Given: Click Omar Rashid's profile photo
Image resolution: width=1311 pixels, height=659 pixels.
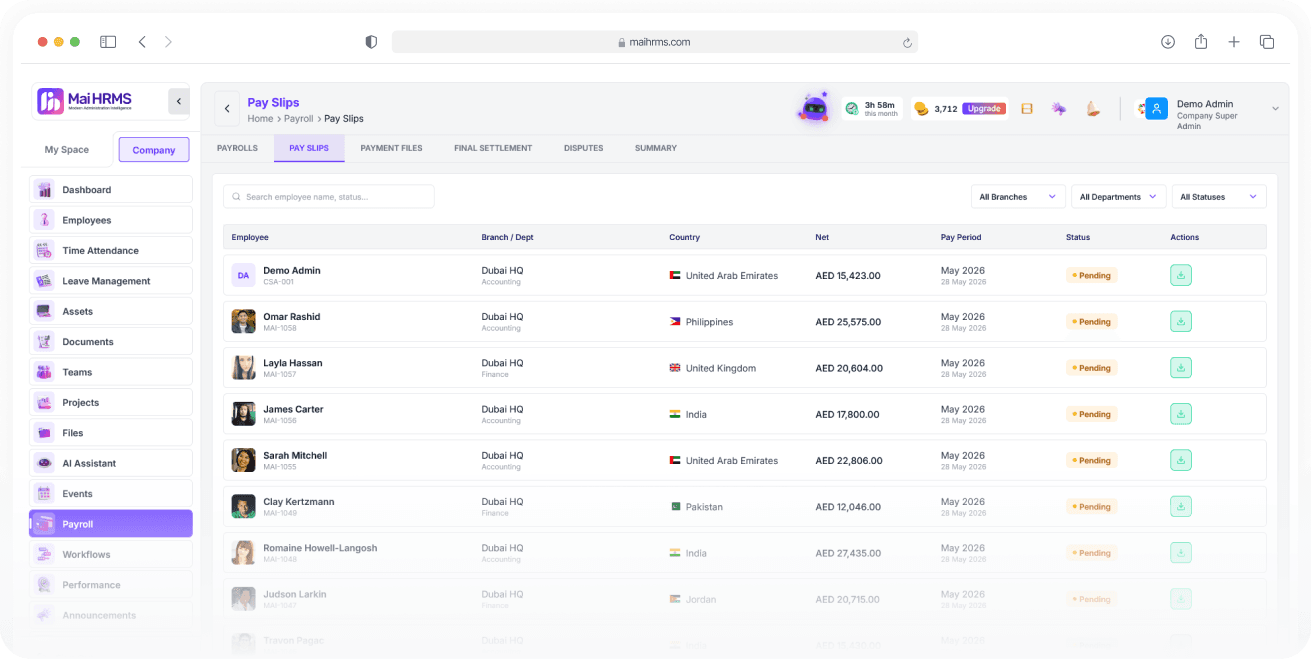Looking at the screenshot, I should 243,321.
